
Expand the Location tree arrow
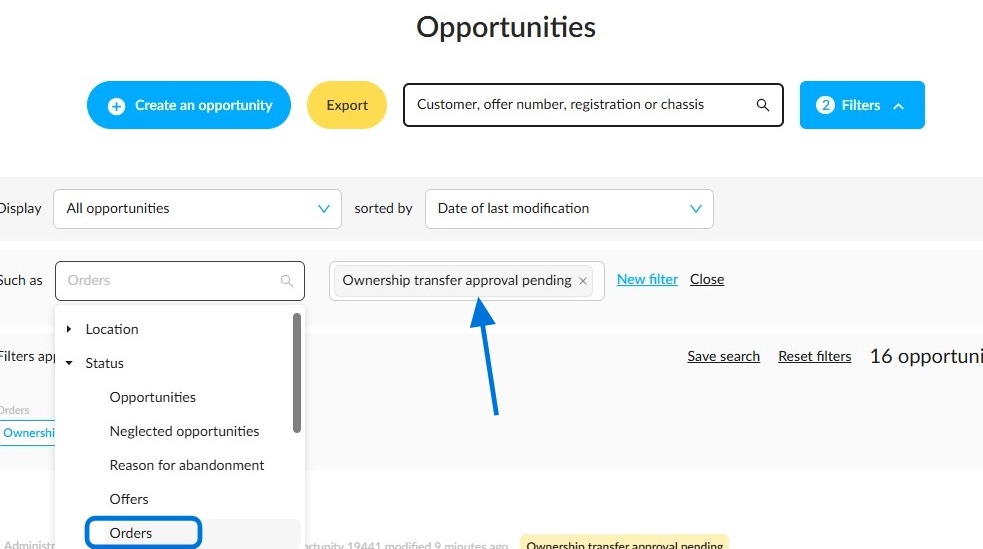click(69, 329)
